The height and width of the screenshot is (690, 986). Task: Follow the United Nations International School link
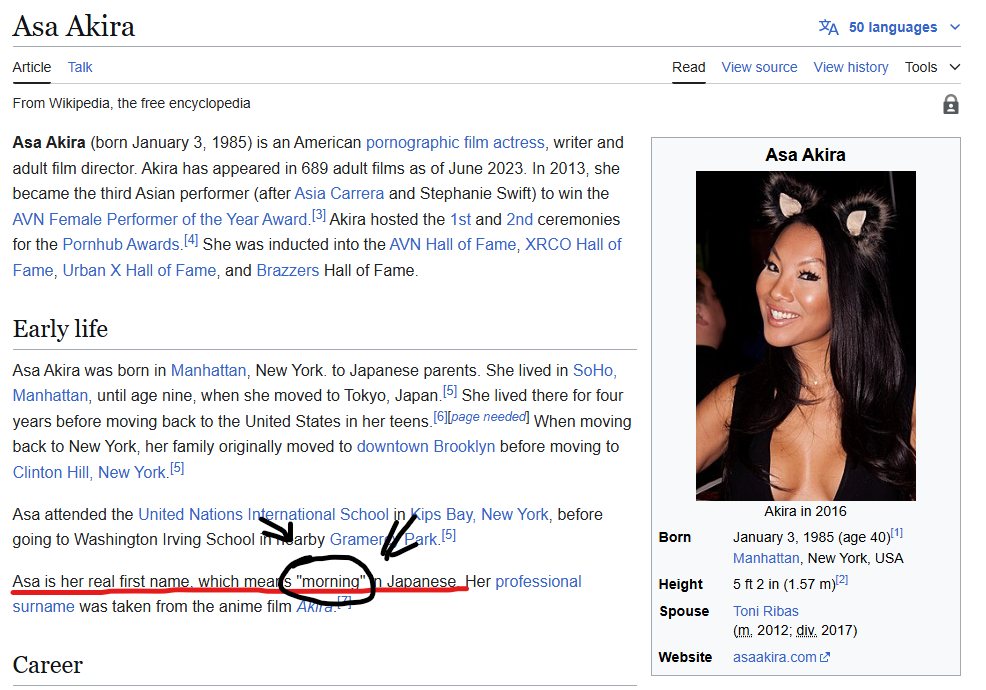click(x=263, y=515)
